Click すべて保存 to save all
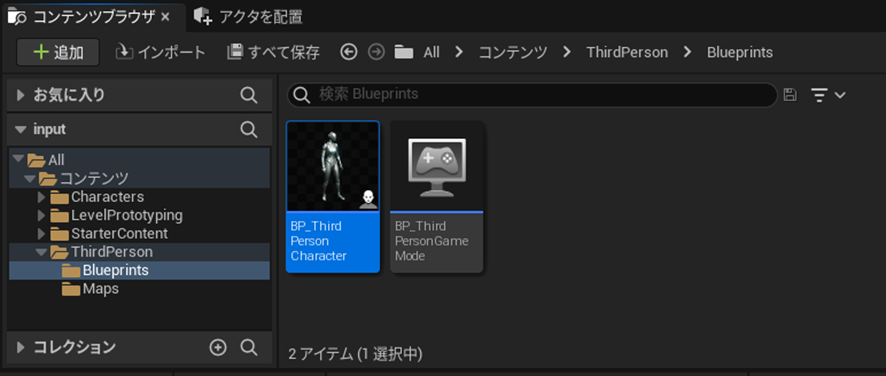Screen dimensions: 886x376 [x=273, y=53]
